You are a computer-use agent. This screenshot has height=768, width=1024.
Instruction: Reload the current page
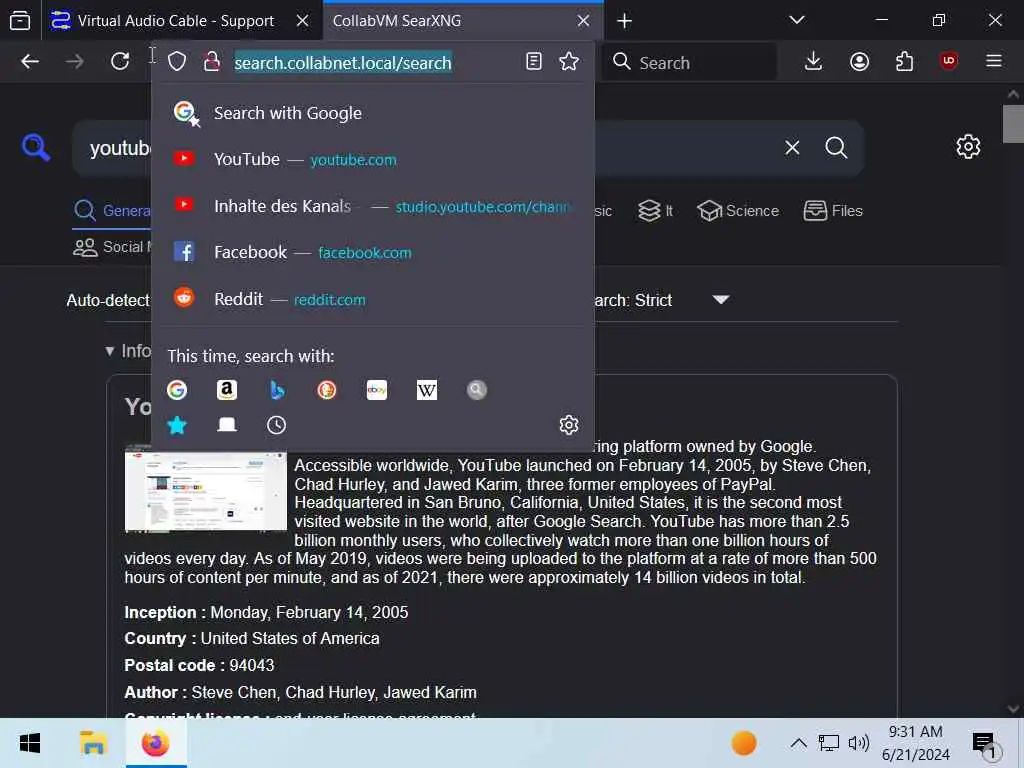click(x=120, y=62)
